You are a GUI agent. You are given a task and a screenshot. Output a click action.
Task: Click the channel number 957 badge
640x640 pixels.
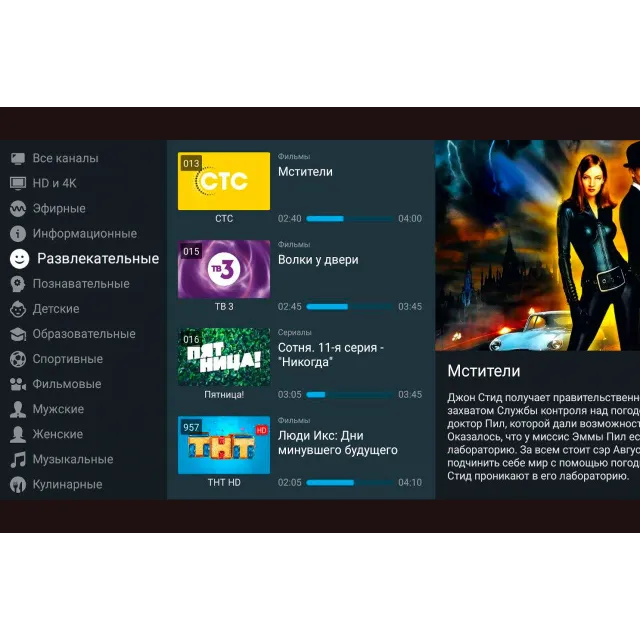click(191, 427)
